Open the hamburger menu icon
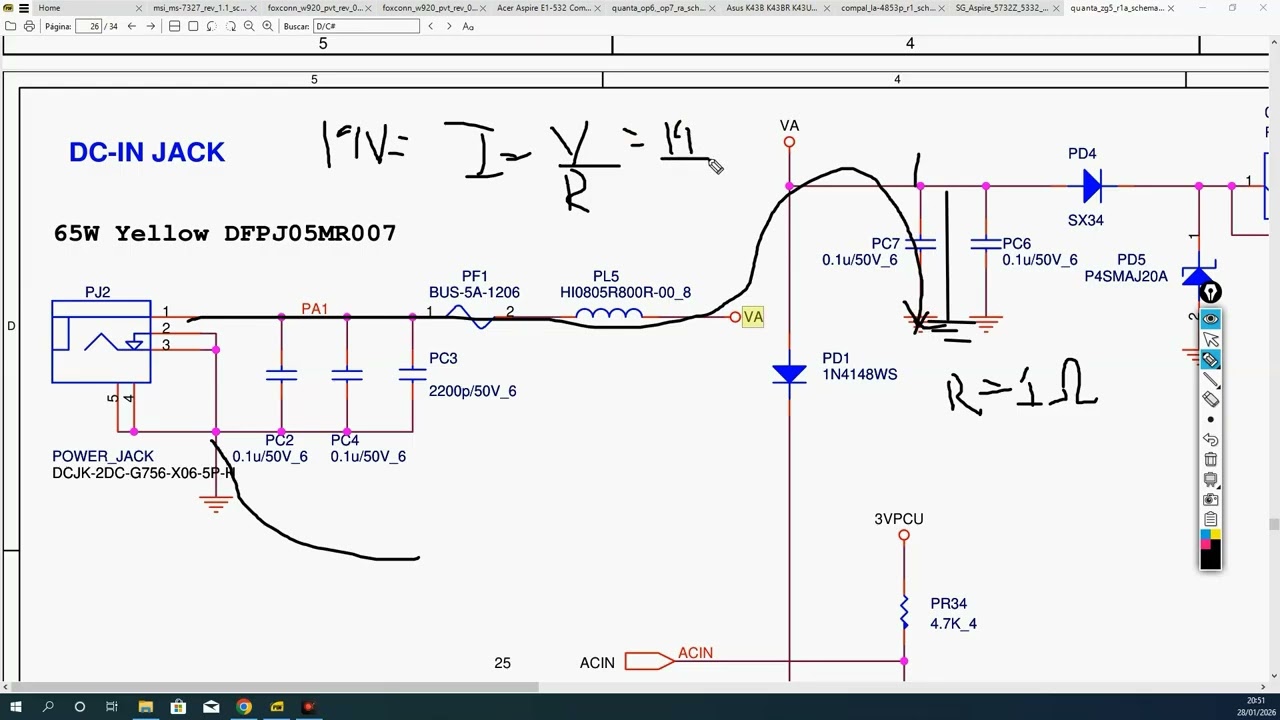The image size is (1280, 720). 23,8
